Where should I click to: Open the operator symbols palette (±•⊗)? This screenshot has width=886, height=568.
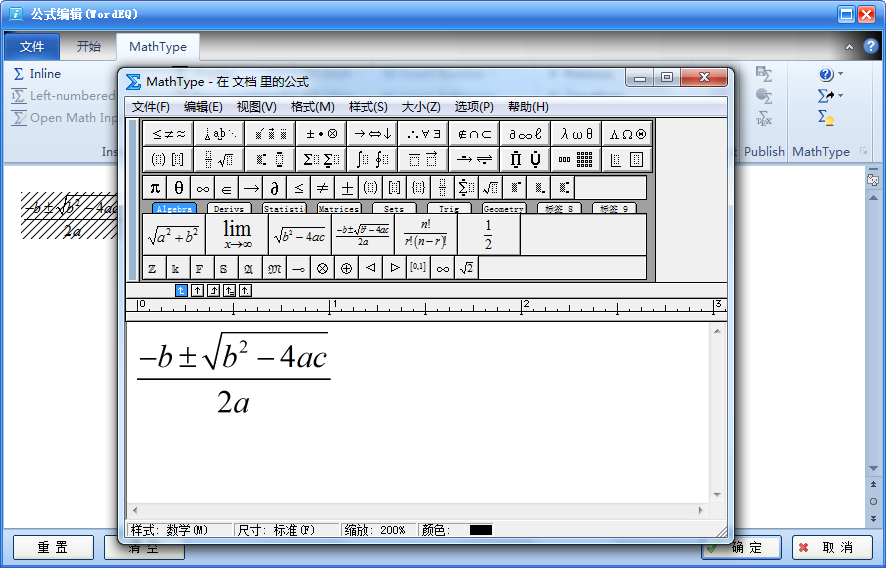point(321,134)
